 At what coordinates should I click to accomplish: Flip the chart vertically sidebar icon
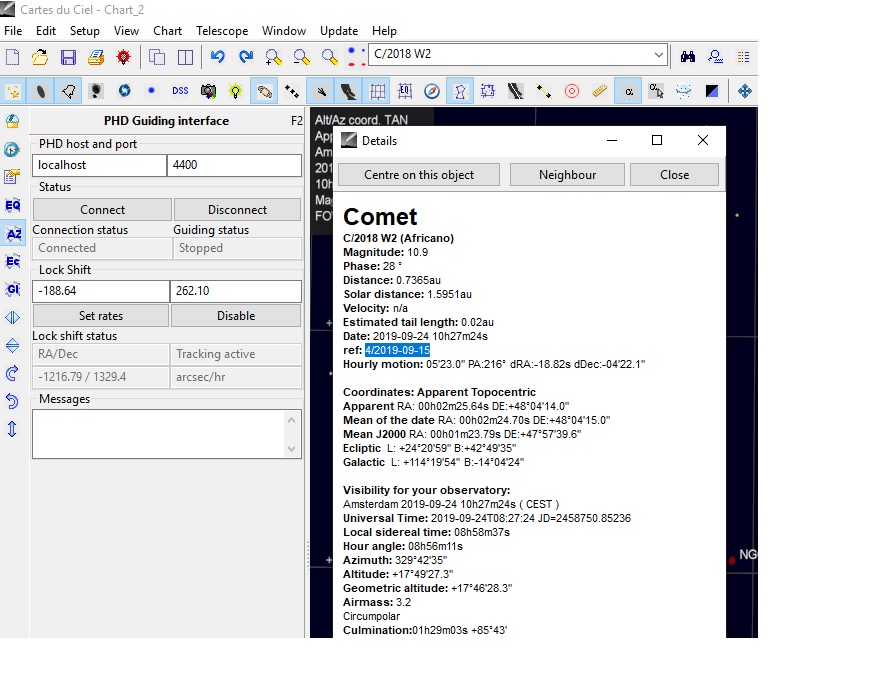click(x=12, y=345)
